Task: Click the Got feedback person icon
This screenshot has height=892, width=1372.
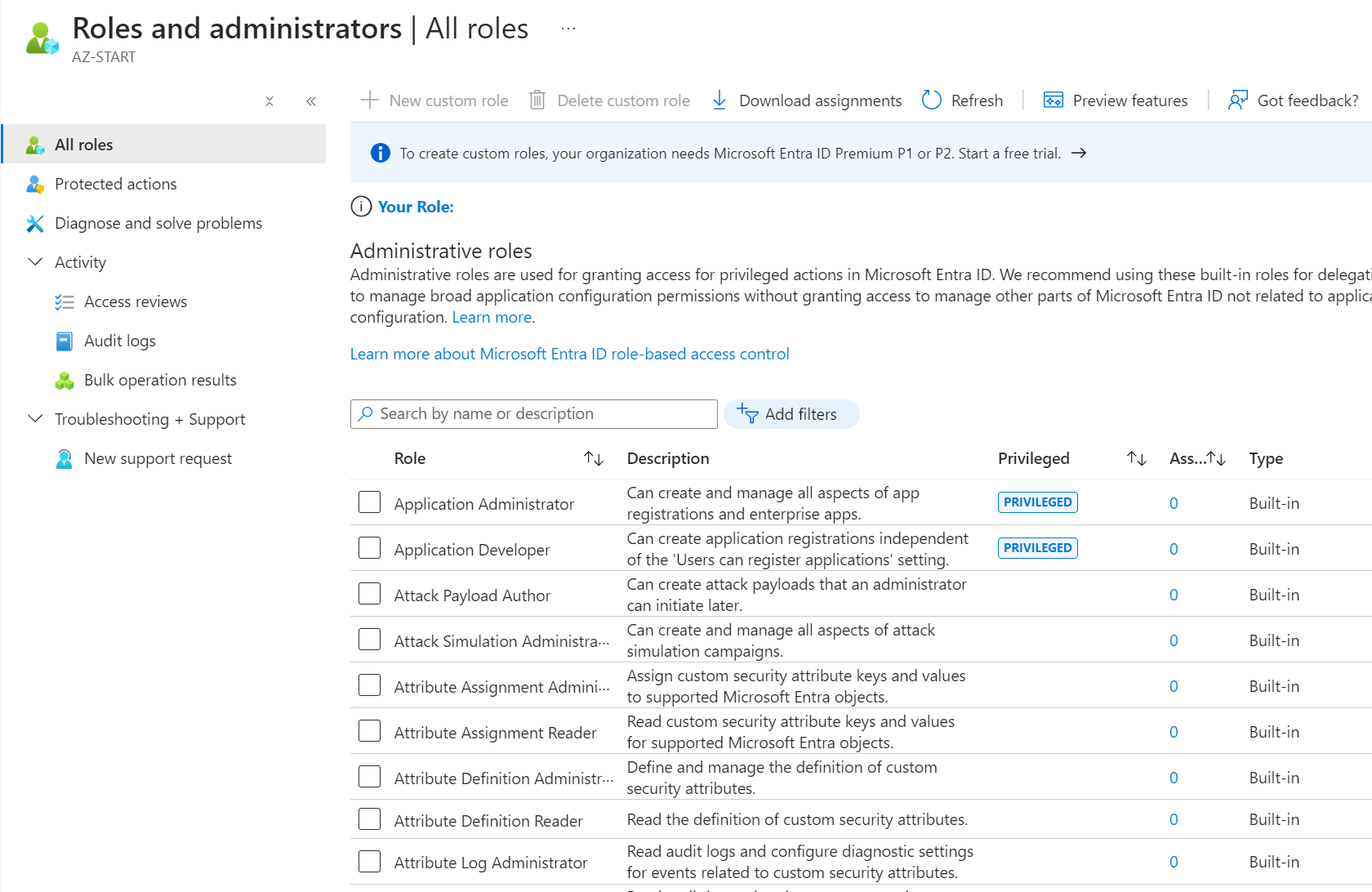Action: tap(1238, 100)
